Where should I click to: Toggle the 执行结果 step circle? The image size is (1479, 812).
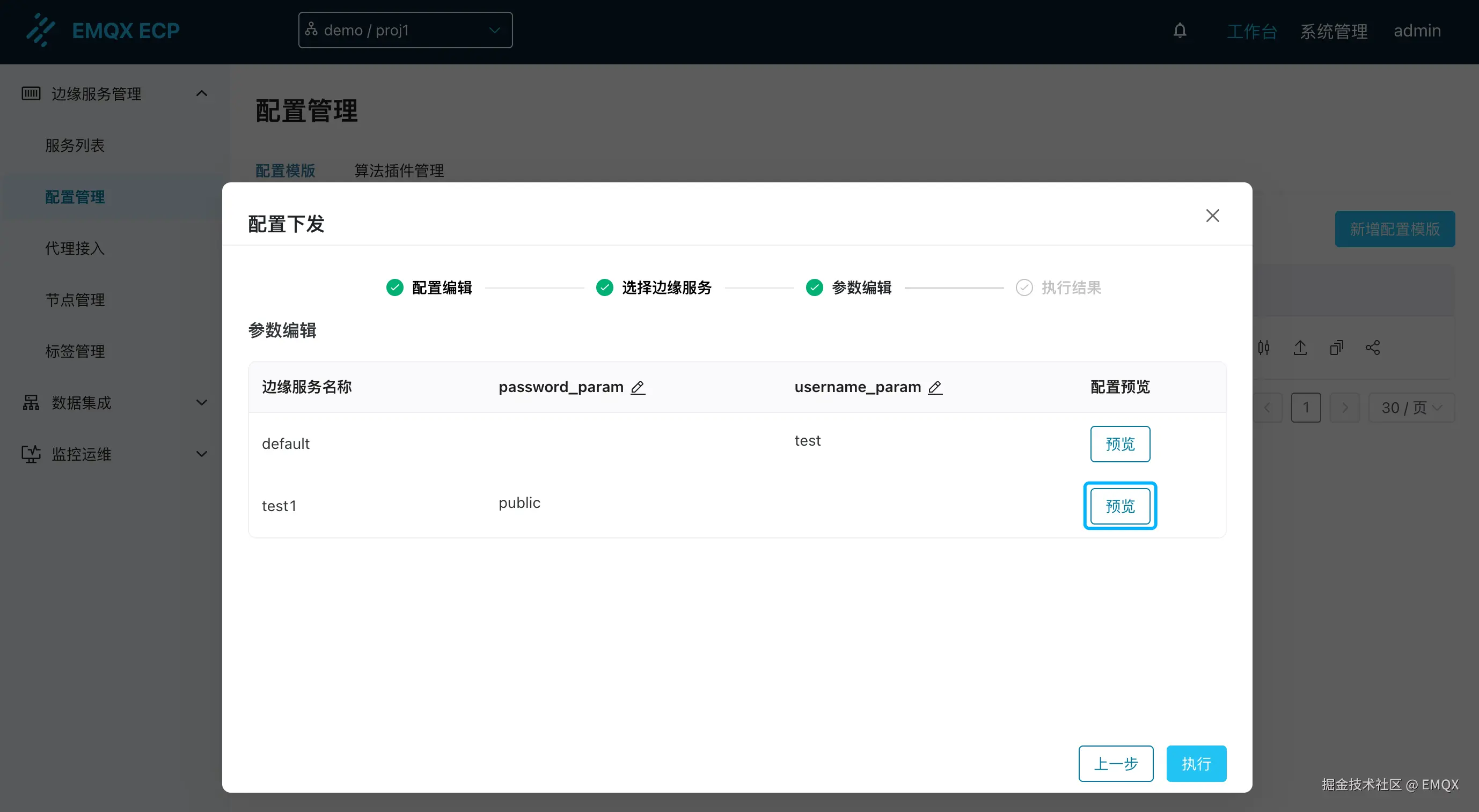tap(1024, 287)
